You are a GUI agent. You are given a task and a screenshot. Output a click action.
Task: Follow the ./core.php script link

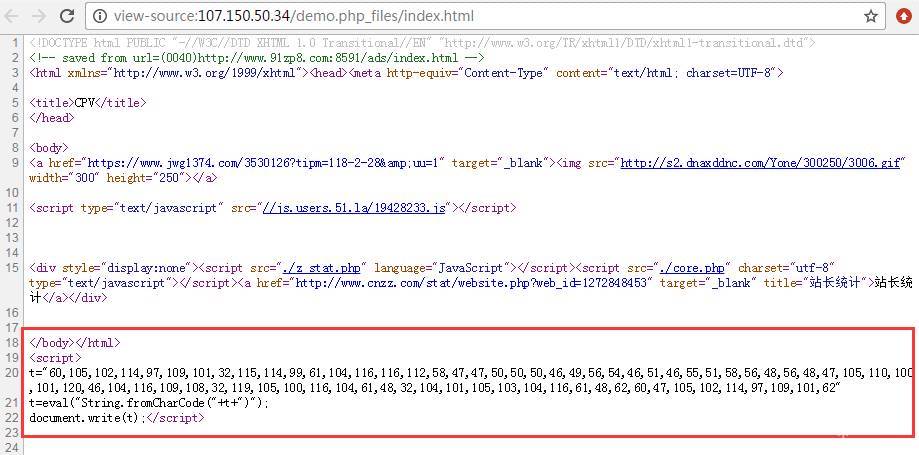coord(692,267)
